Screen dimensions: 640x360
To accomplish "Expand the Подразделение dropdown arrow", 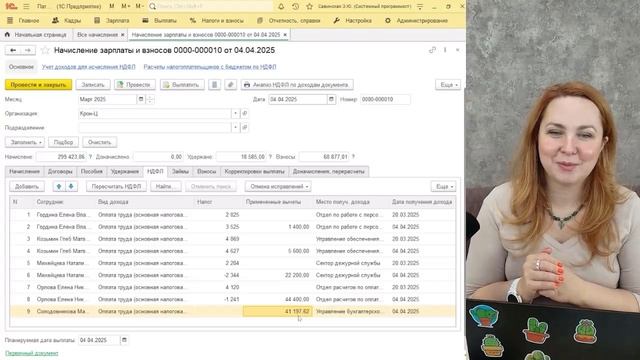I will point(236,128).
